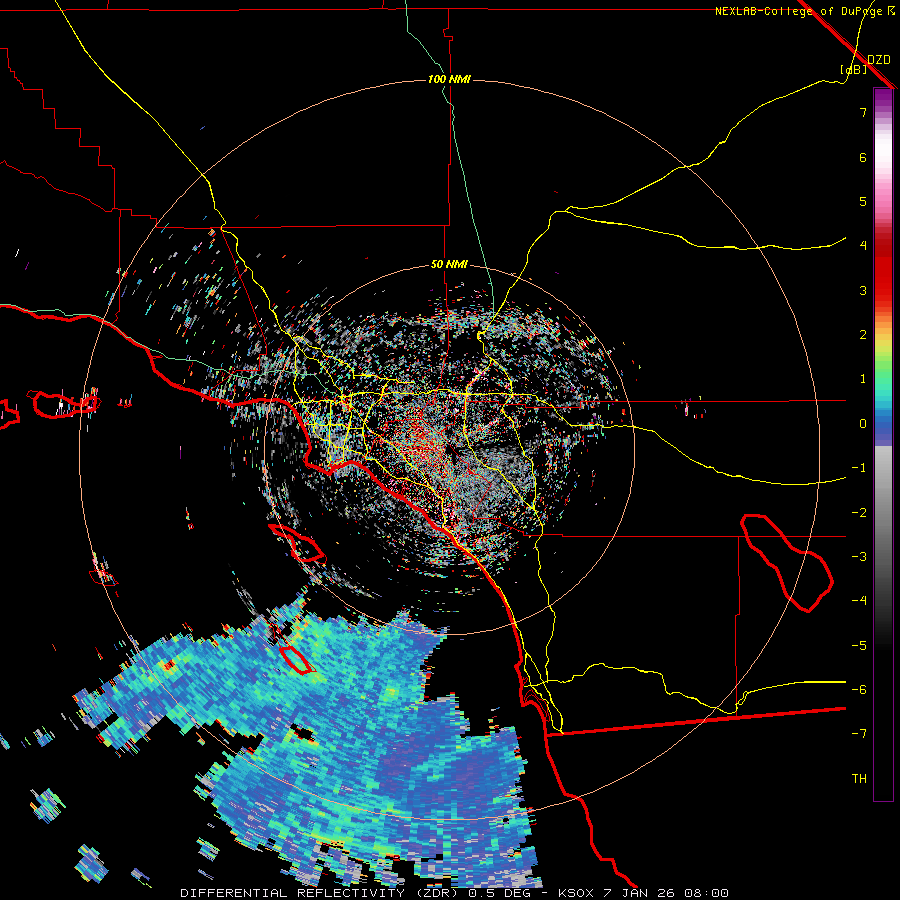Click the color scale value -2

(859, 513)
